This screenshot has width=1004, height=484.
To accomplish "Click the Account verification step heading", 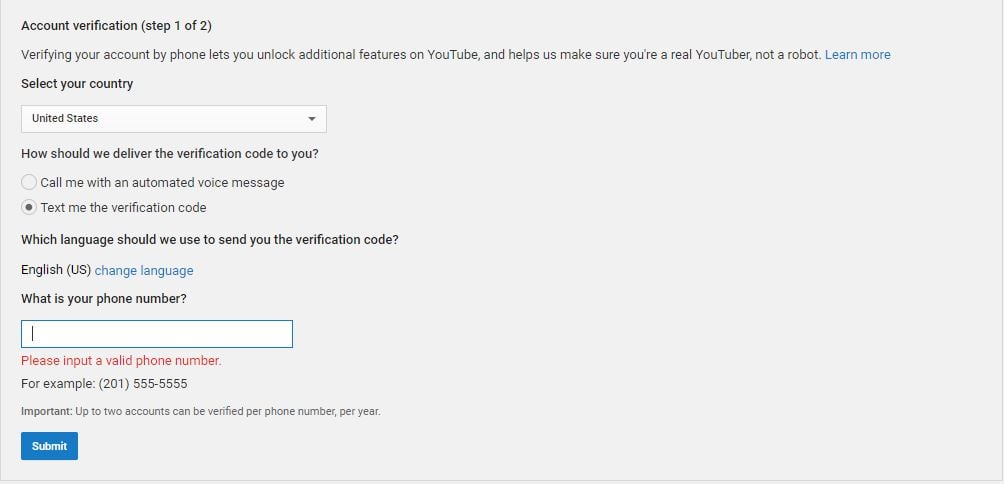I will [x=117, y=26].
